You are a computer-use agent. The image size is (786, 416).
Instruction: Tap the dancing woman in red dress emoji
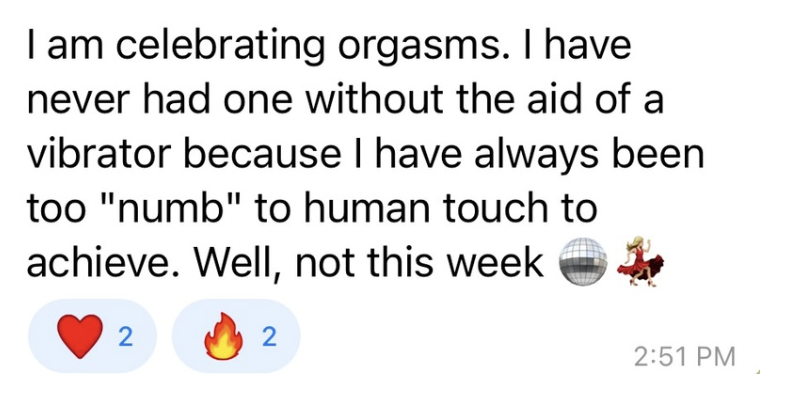click(641, 262)
